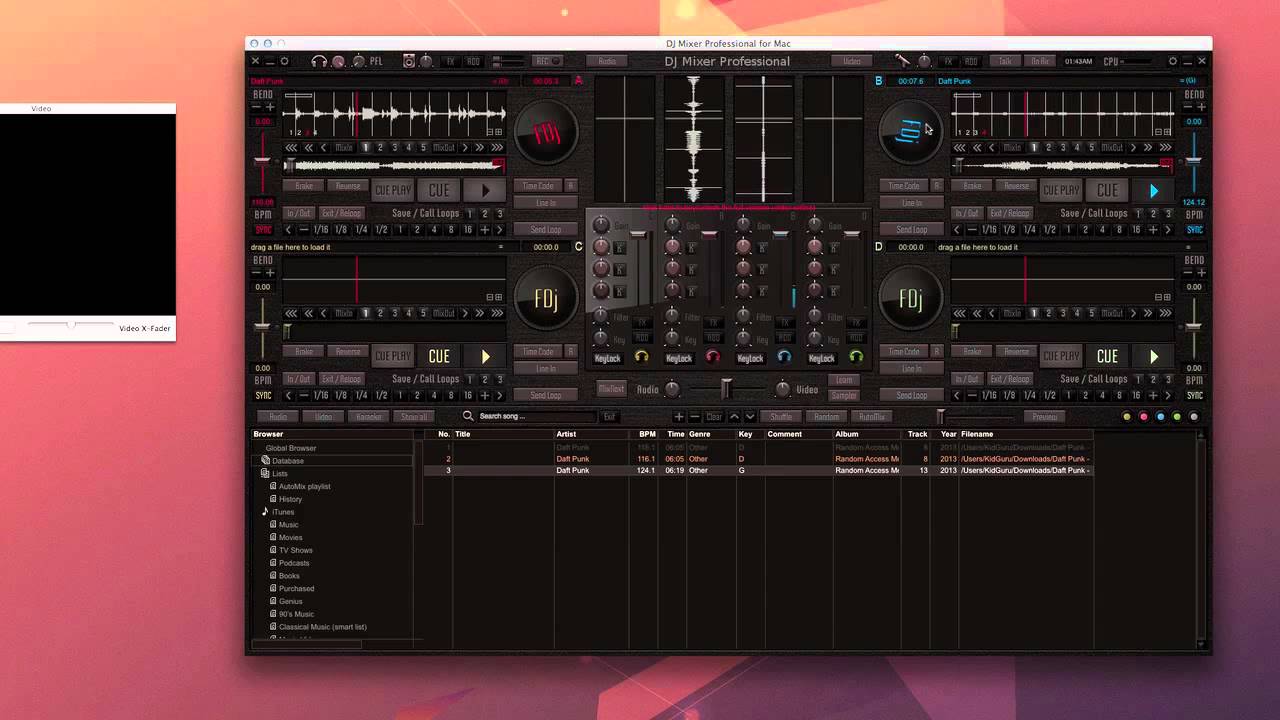
Task: Toggle deck A SYNC button
Action: pyautogui.click(x=263, y=229)
